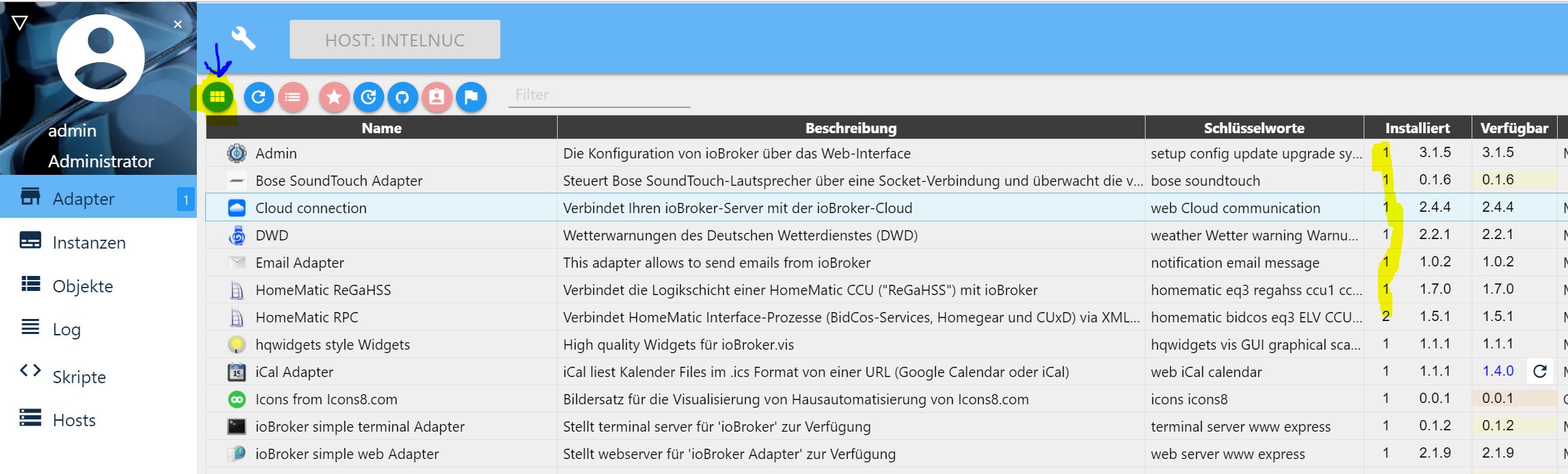Click the keywords 'web Cloud communication'

click(1236, 208)
